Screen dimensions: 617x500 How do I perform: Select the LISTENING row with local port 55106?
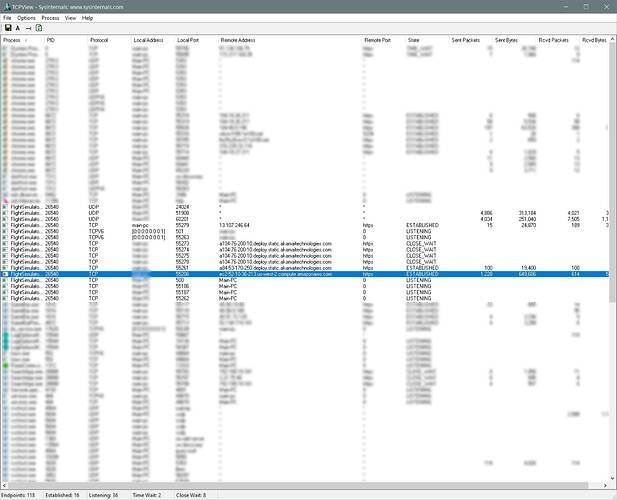coord(305,286)
